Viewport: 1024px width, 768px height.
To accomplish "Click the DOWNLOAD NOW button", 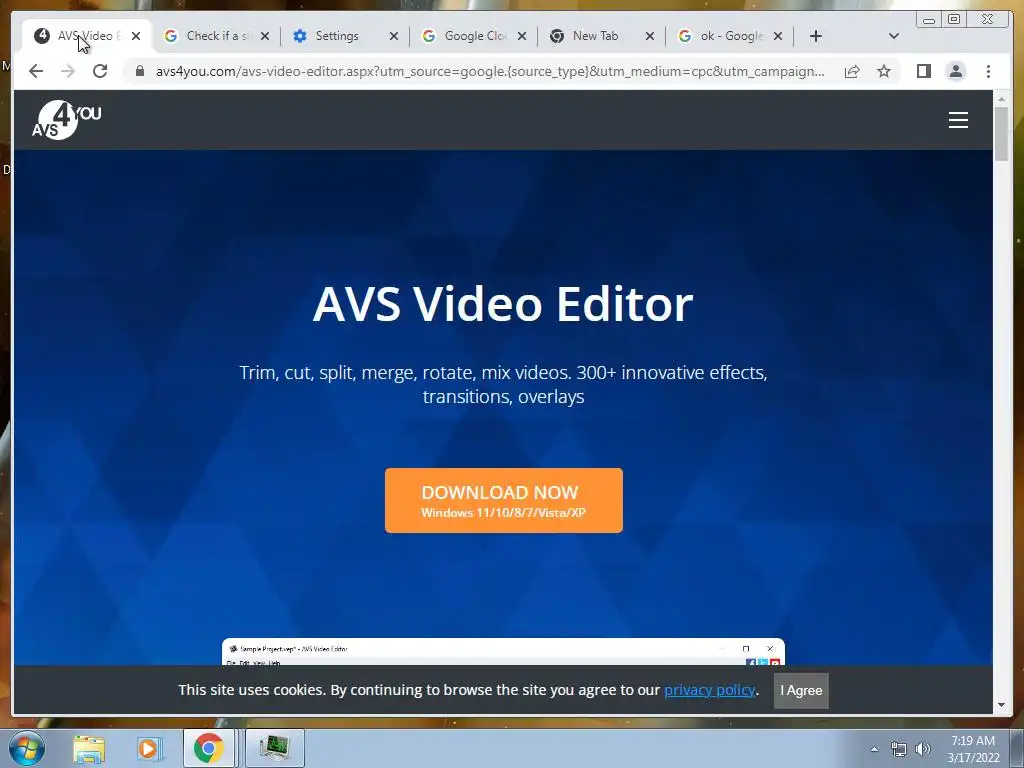I will coord(504,500).
